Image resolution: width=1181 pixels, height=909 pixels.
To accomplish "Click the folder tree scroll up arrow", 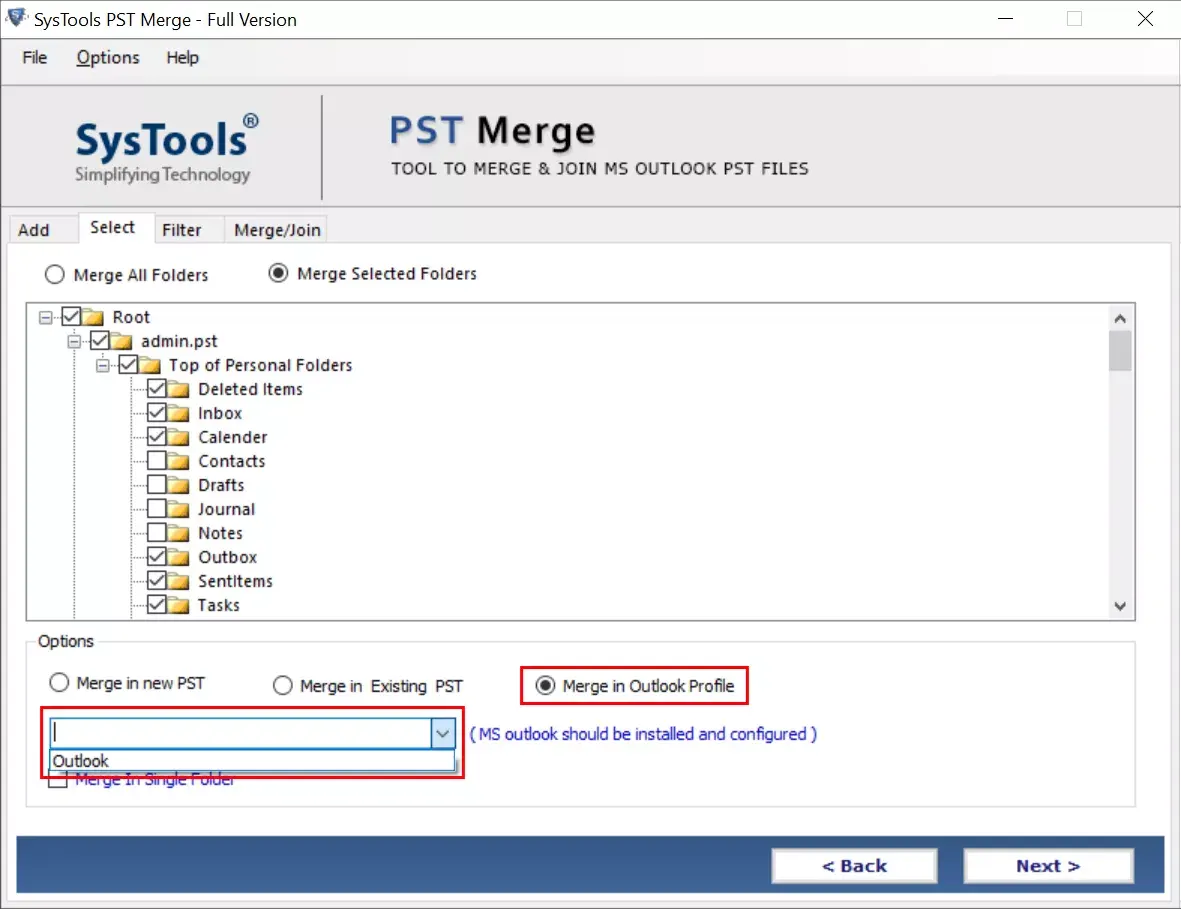I will coord(1120,319).
